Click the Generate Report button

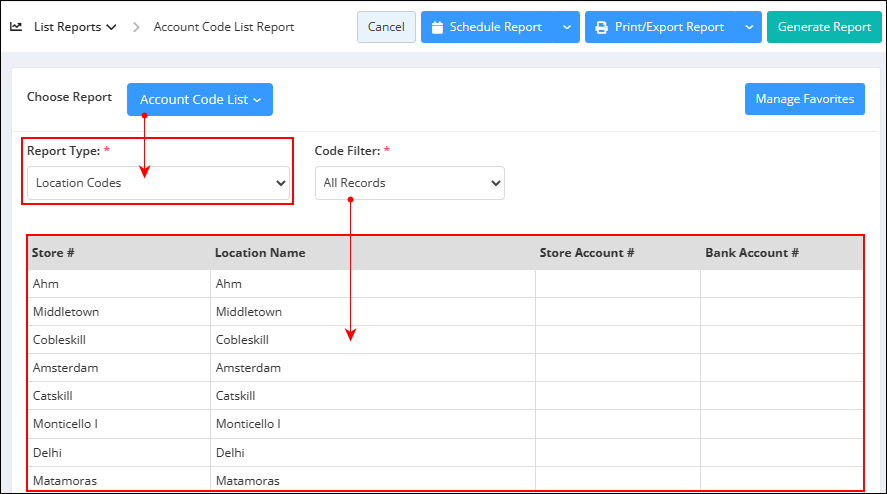[824, 27]
